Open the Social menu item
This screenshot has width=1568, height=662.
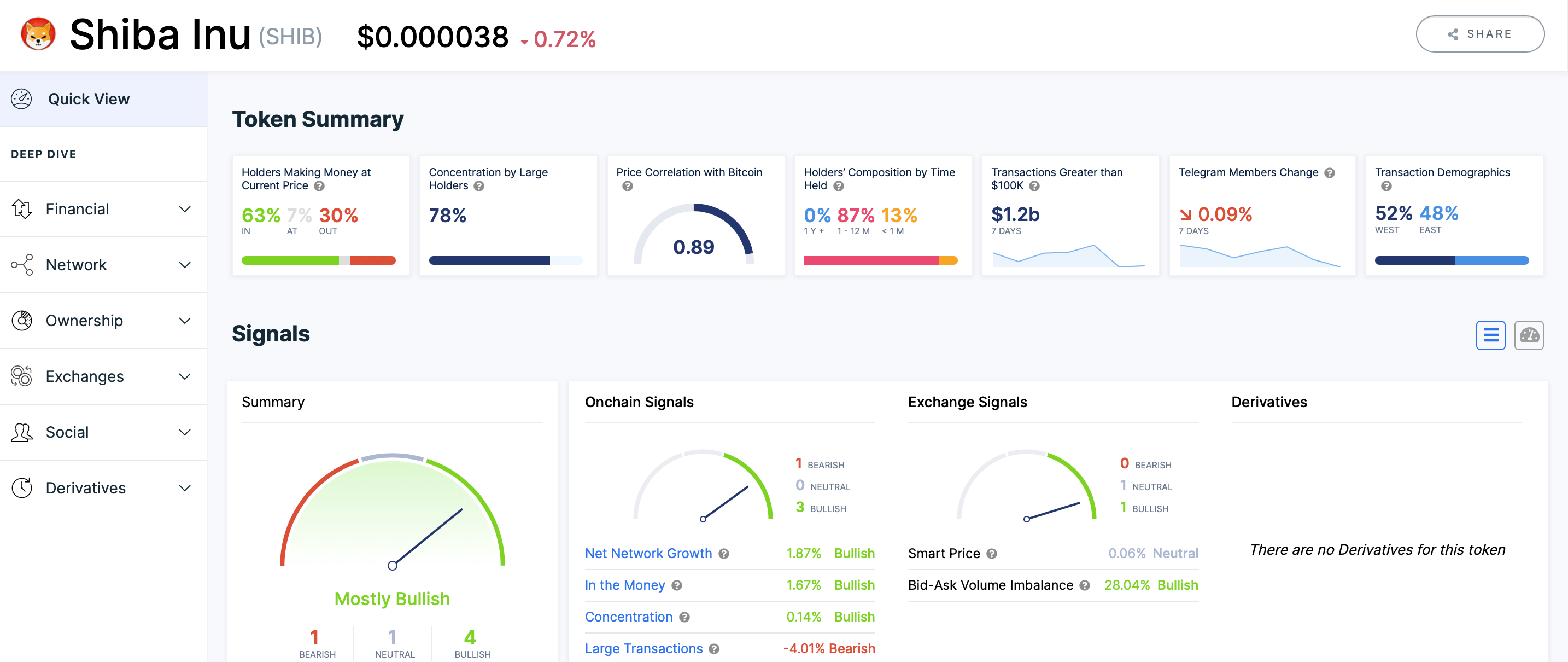click(103, 432)
